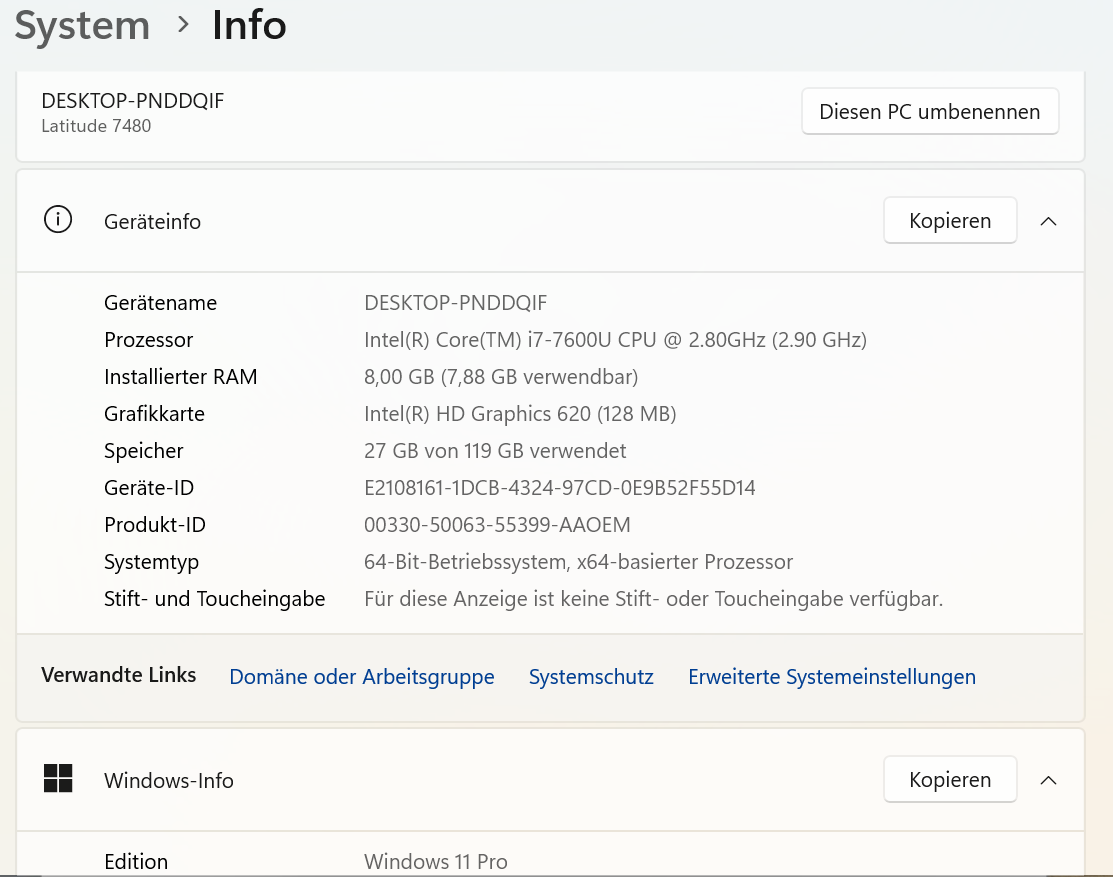Select 64-Bit-Betriebssystem system type value
Screen dimensions: 1113x877
[579, 562]
